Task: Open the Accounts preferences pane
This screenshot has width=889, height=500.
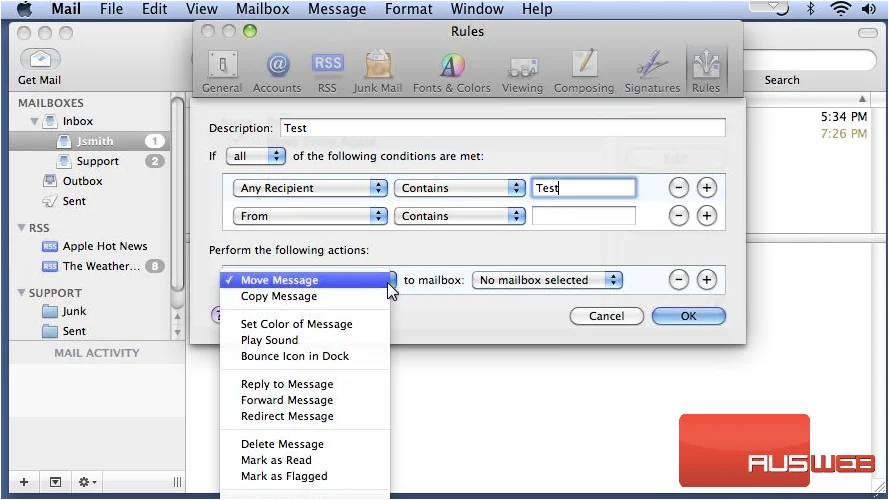Action: (x=277, y=71)
